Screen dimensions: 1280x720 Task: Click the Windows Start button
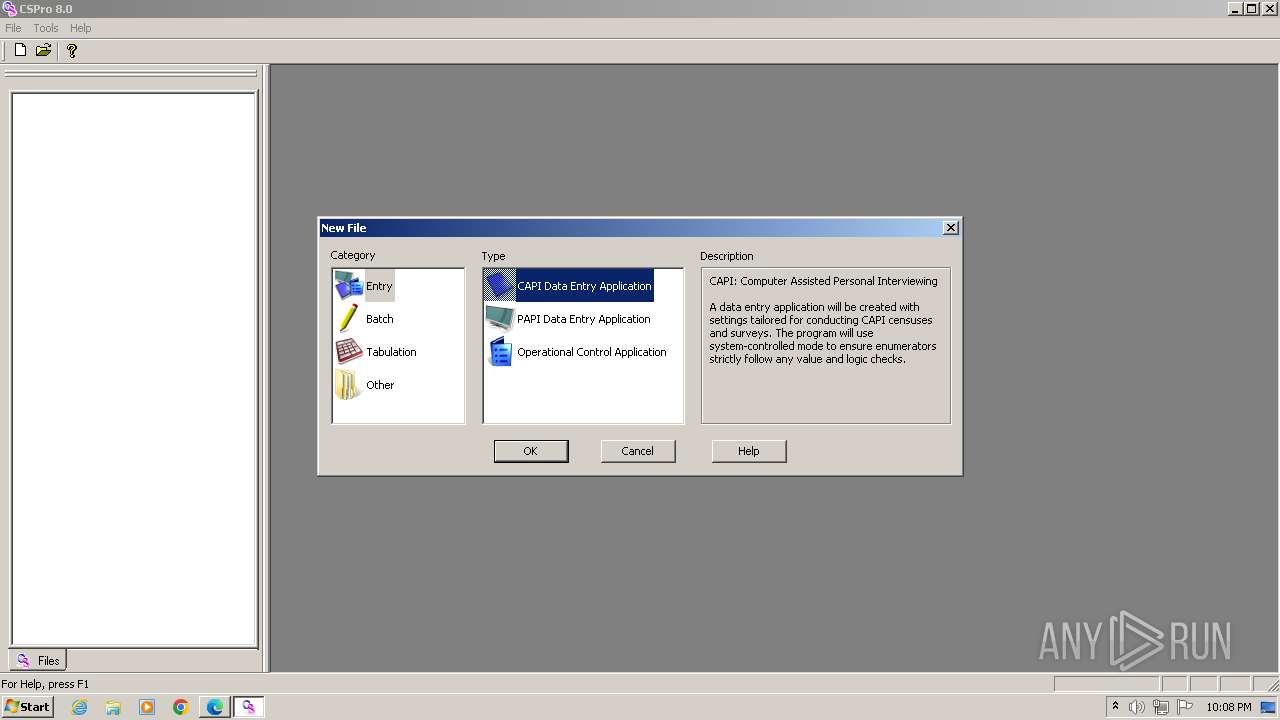(27, 706)
